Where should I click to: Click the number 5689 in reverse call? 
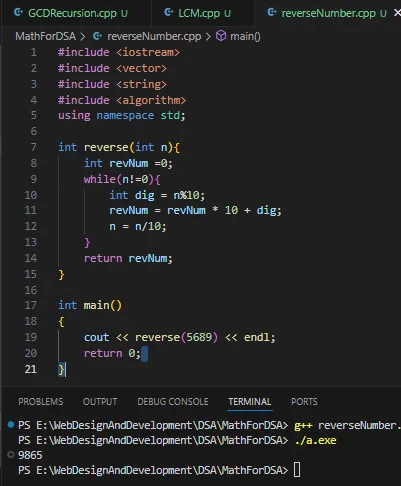coord(199,337)
